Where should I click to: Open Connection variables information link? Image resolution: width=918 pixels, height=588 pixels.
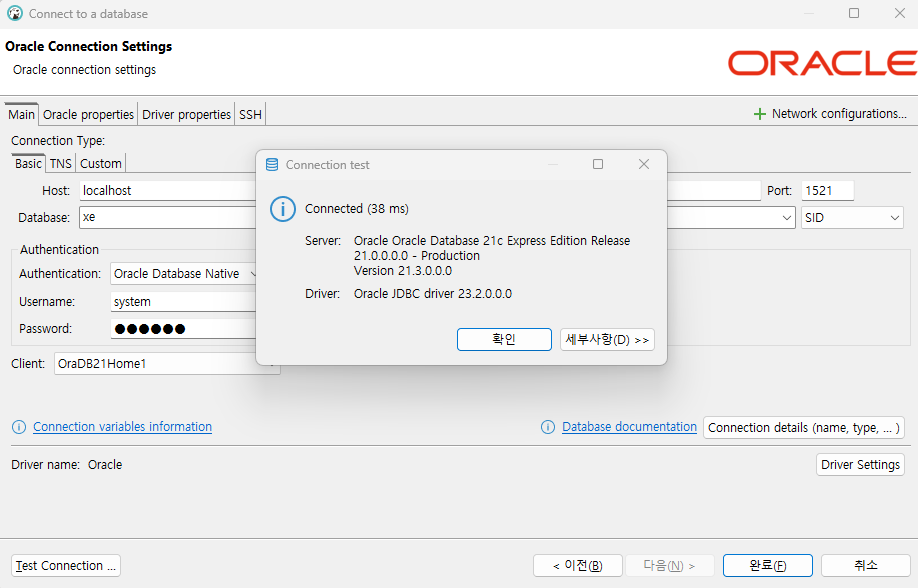coord(122,427)
